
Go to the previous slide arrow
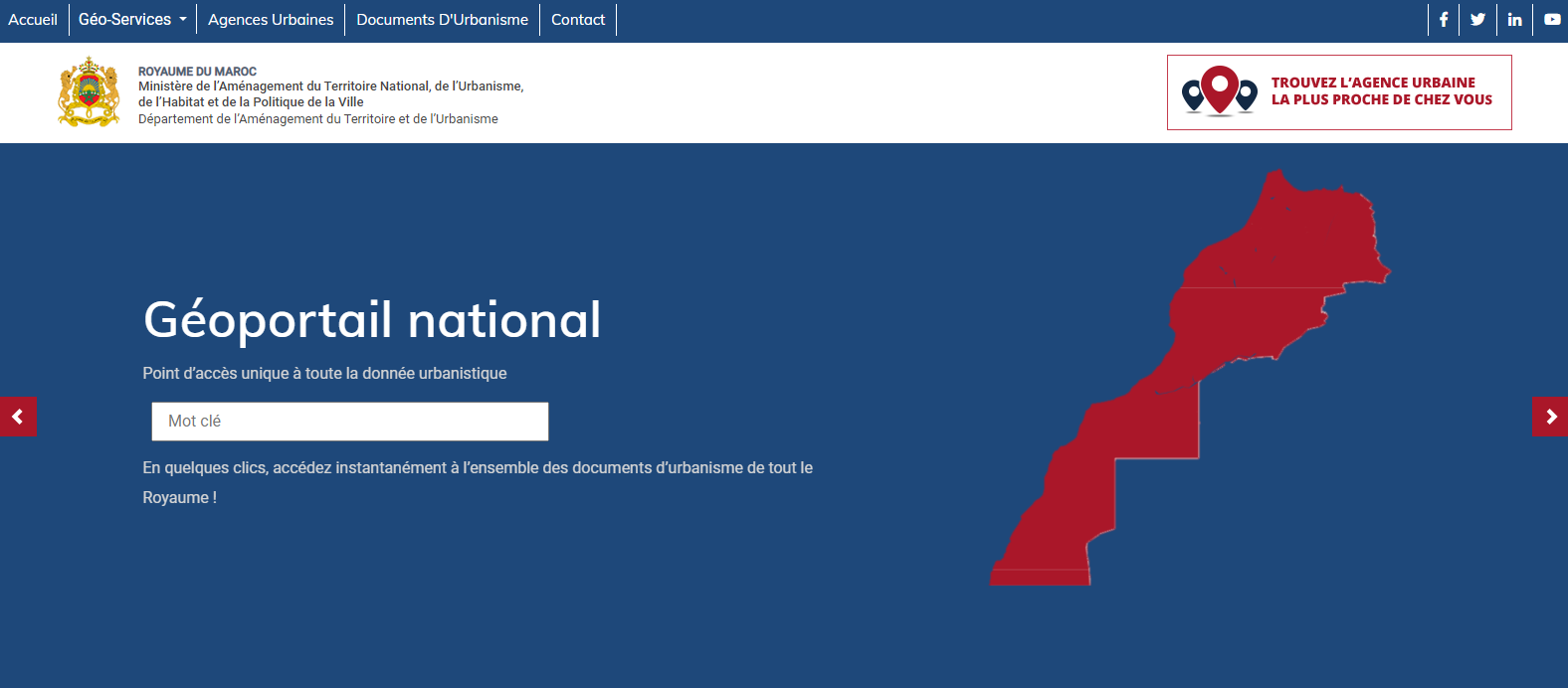coord(18,417)
